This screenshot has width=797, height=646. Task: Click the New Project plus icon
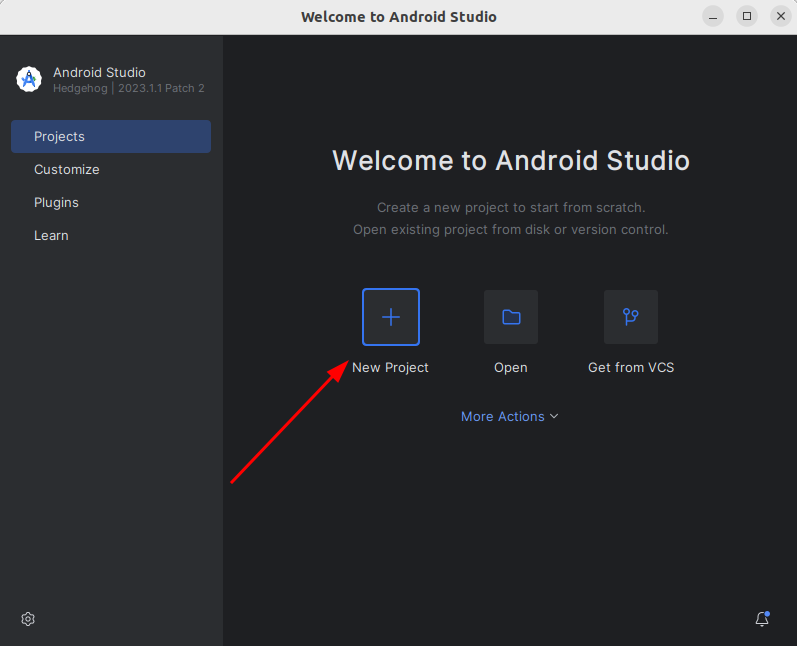(390, 317)
